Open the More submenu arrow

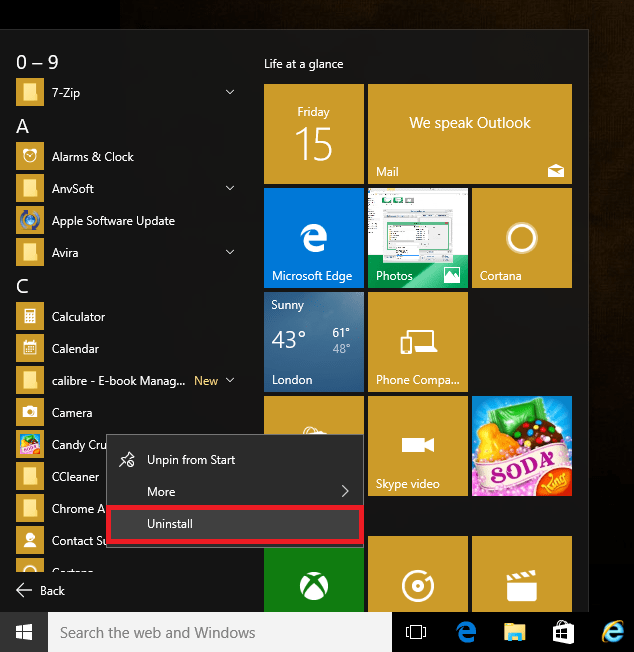[345, 491]
